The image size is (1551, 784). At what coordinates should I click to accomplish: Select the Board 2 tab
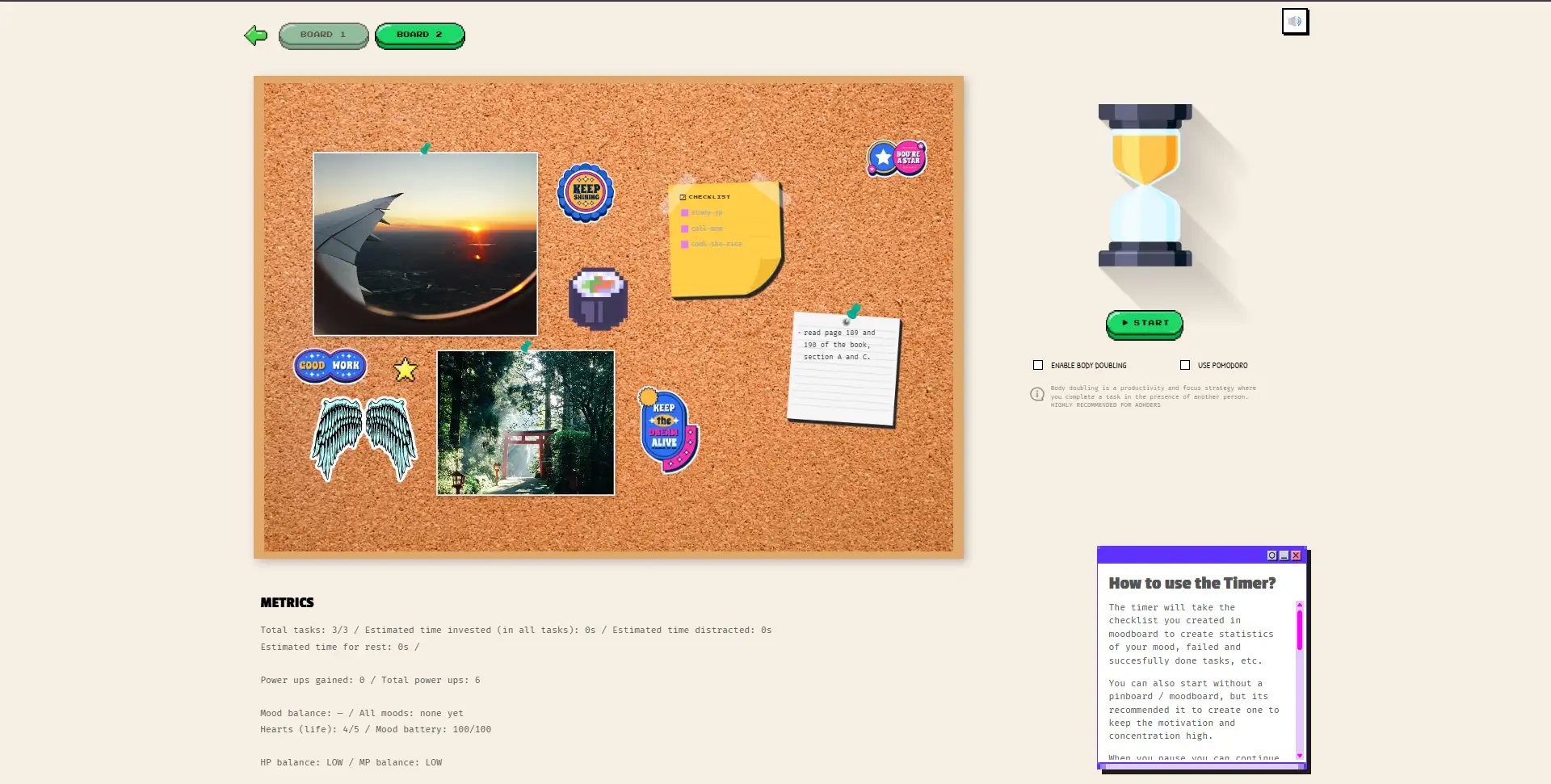(420, 36)
